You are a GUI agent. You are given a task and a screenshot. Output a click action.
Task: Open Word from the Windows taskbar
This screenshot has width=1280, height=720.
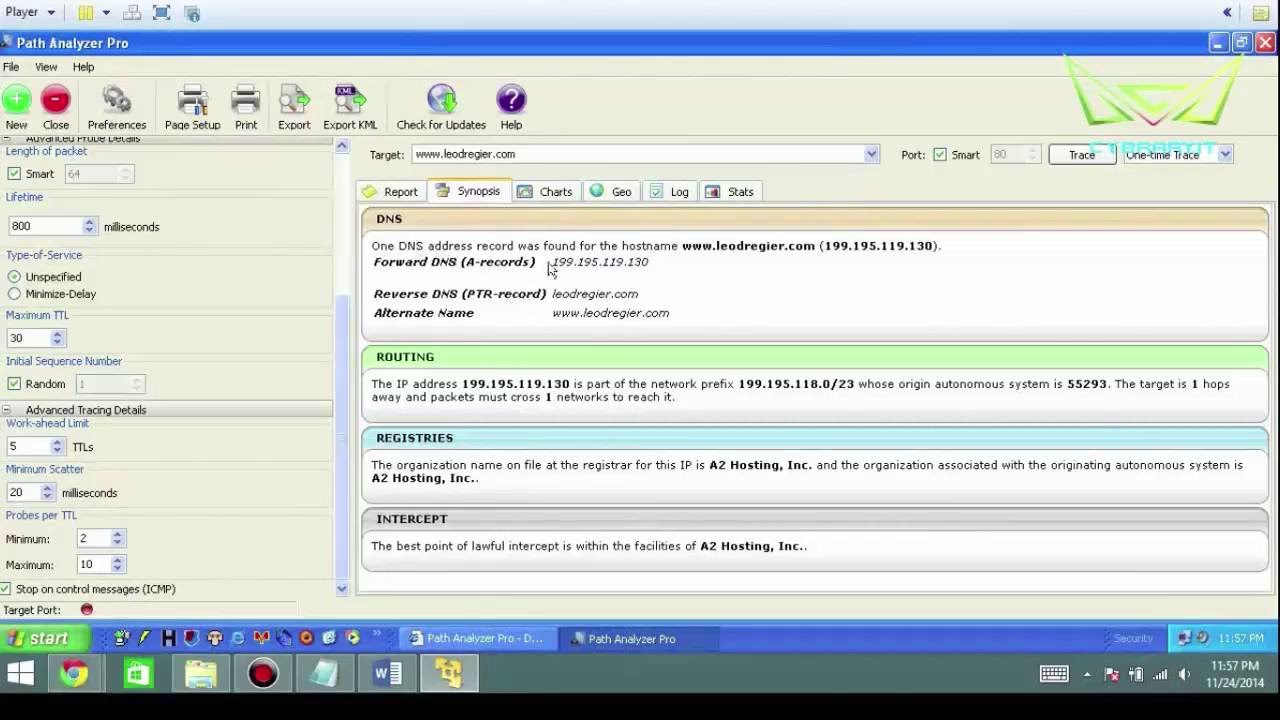click(387, 674)
